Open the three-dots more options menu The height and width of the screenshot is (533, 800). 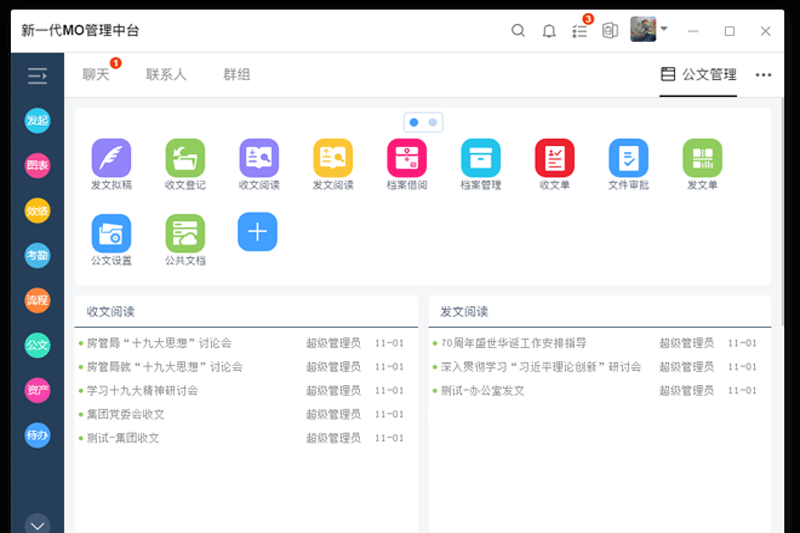[764, 75]
